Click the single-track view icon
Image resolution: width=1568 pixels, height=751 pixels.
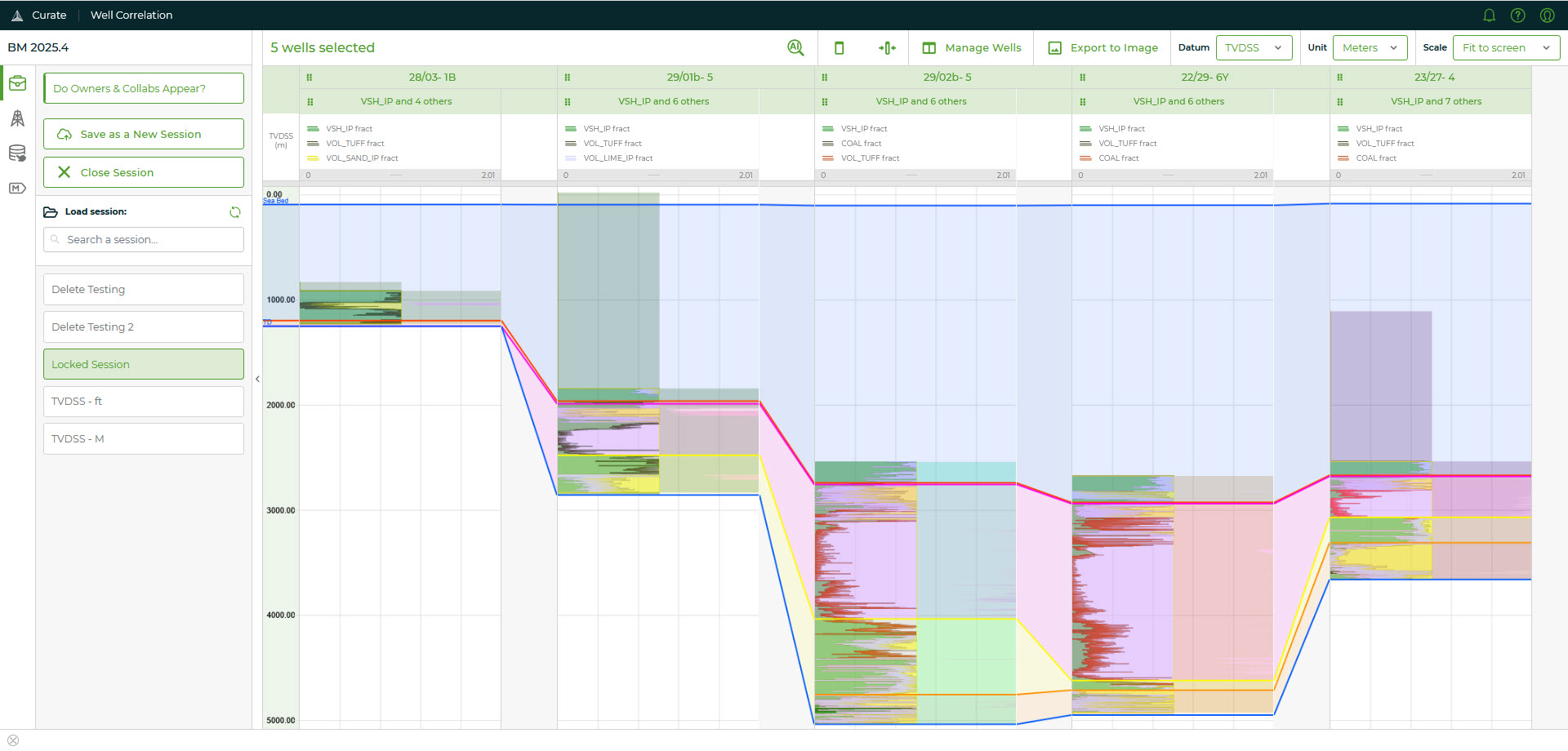pos(839,48)
